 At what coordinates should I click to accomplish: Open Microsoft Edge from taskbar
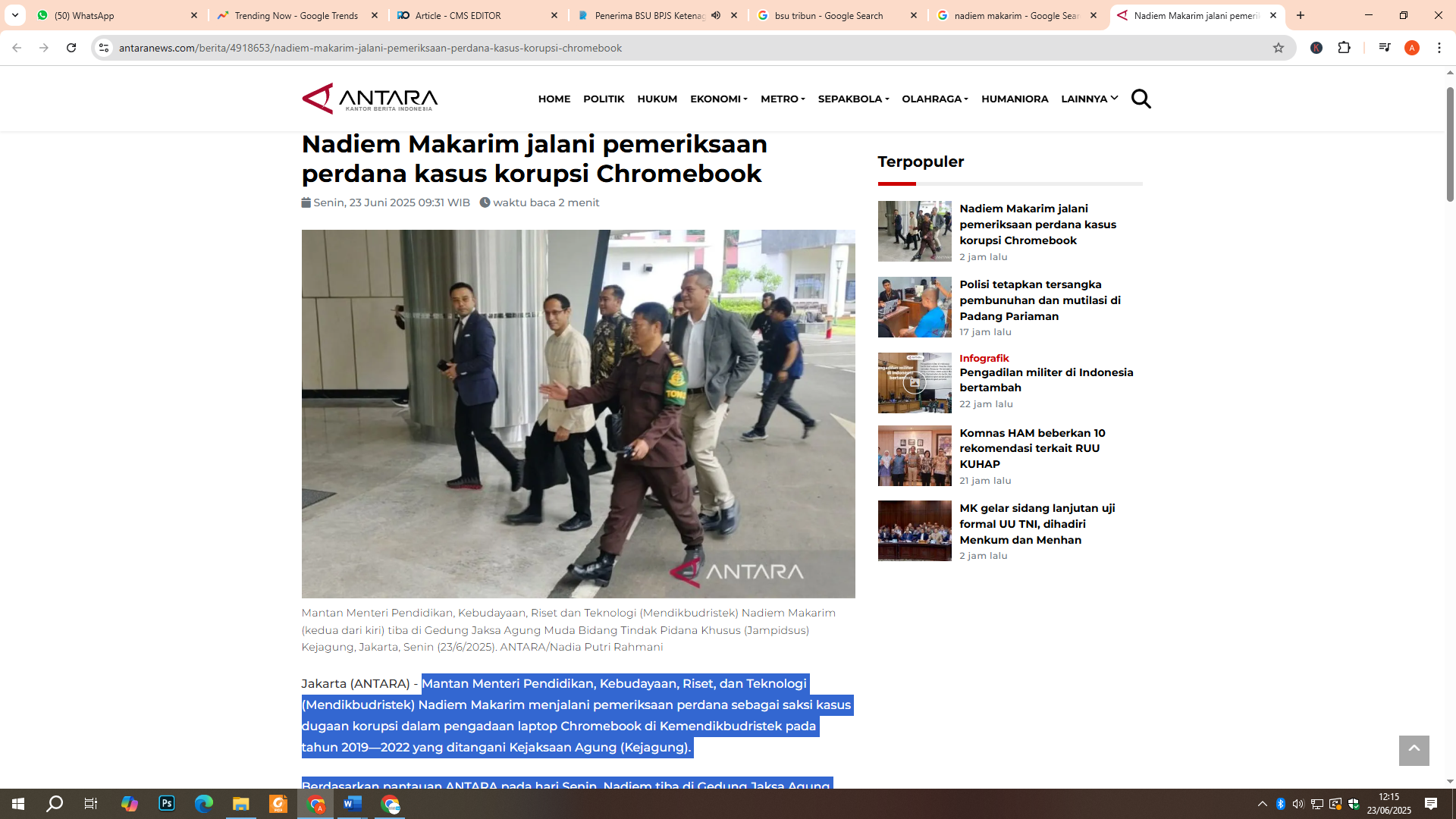pos(204,804)
